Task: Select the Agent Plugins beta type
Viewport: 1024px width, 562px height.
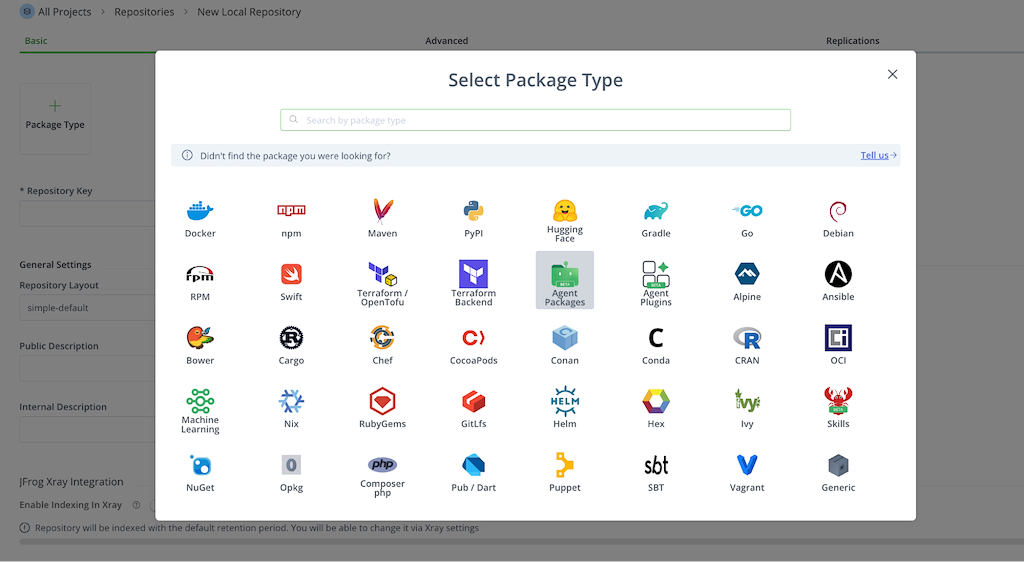Action: 656,282
